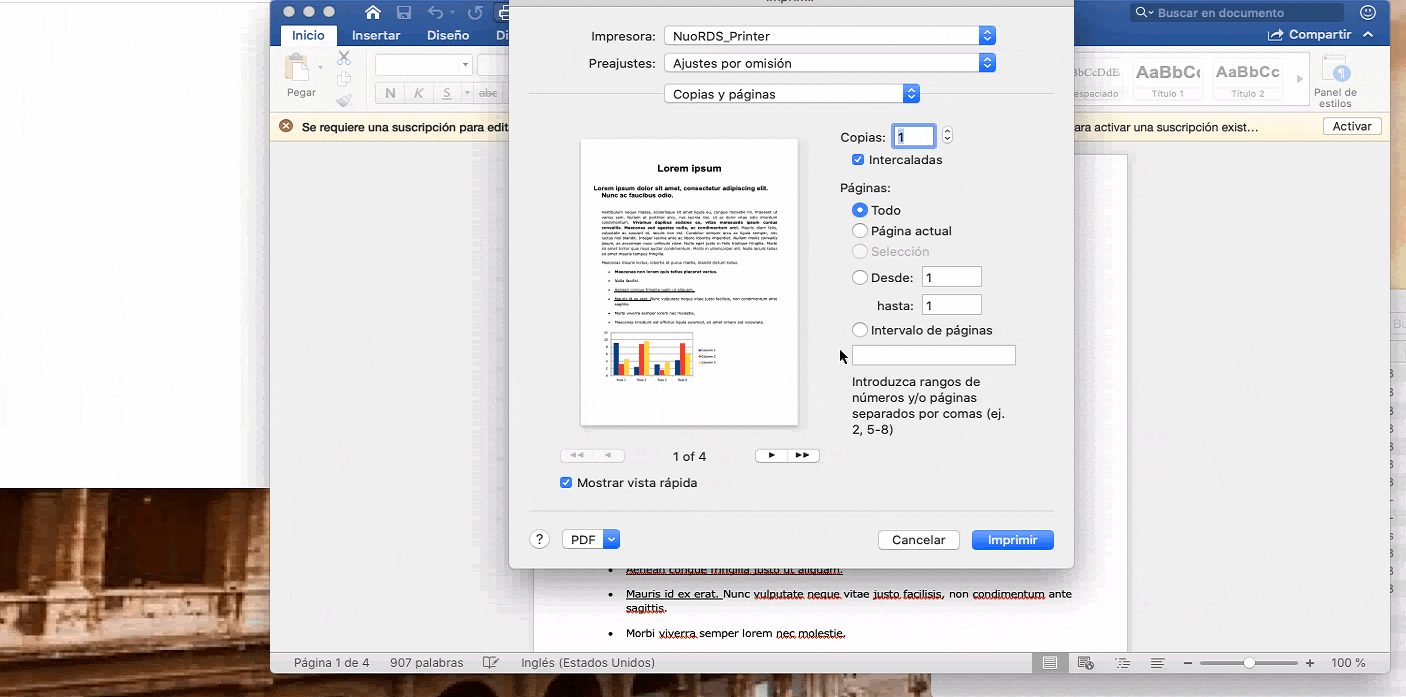Screen dimensions: 1406x697
Task: Open the Panel de estilos
Action: point(1336,80)
